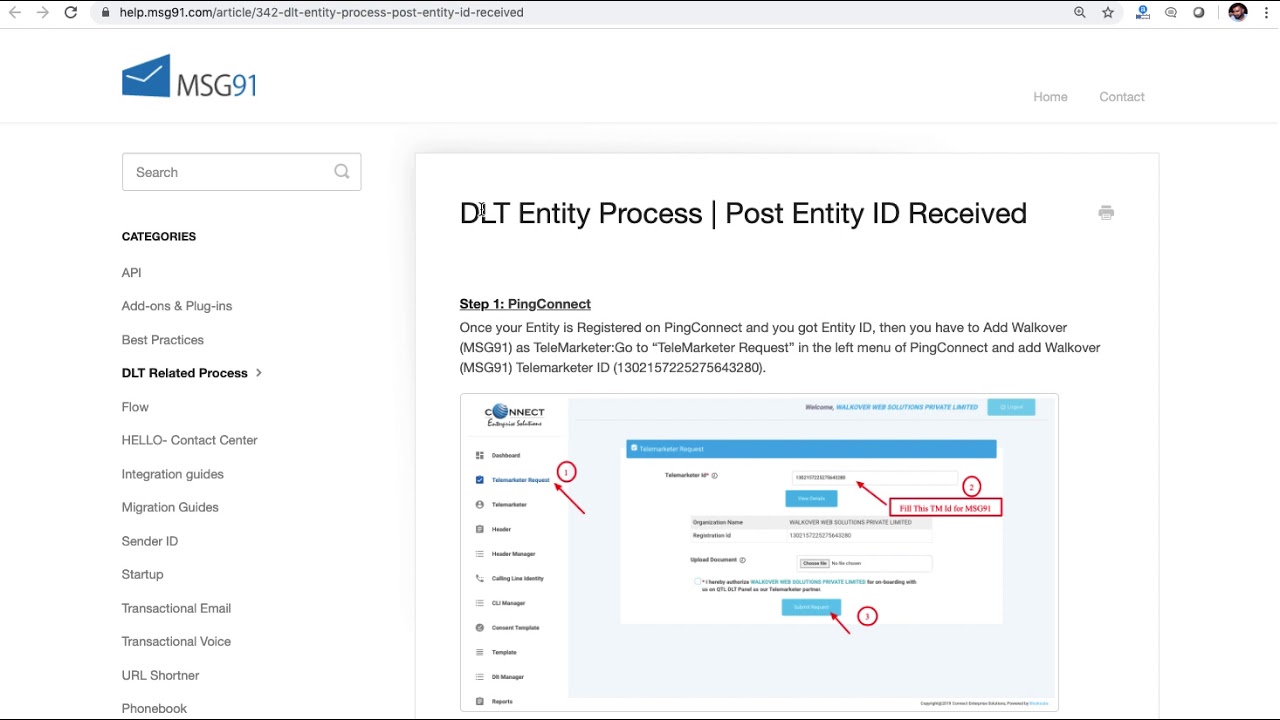Open Startup category
Screen dimensions: 1280x720
coord(142,574)
